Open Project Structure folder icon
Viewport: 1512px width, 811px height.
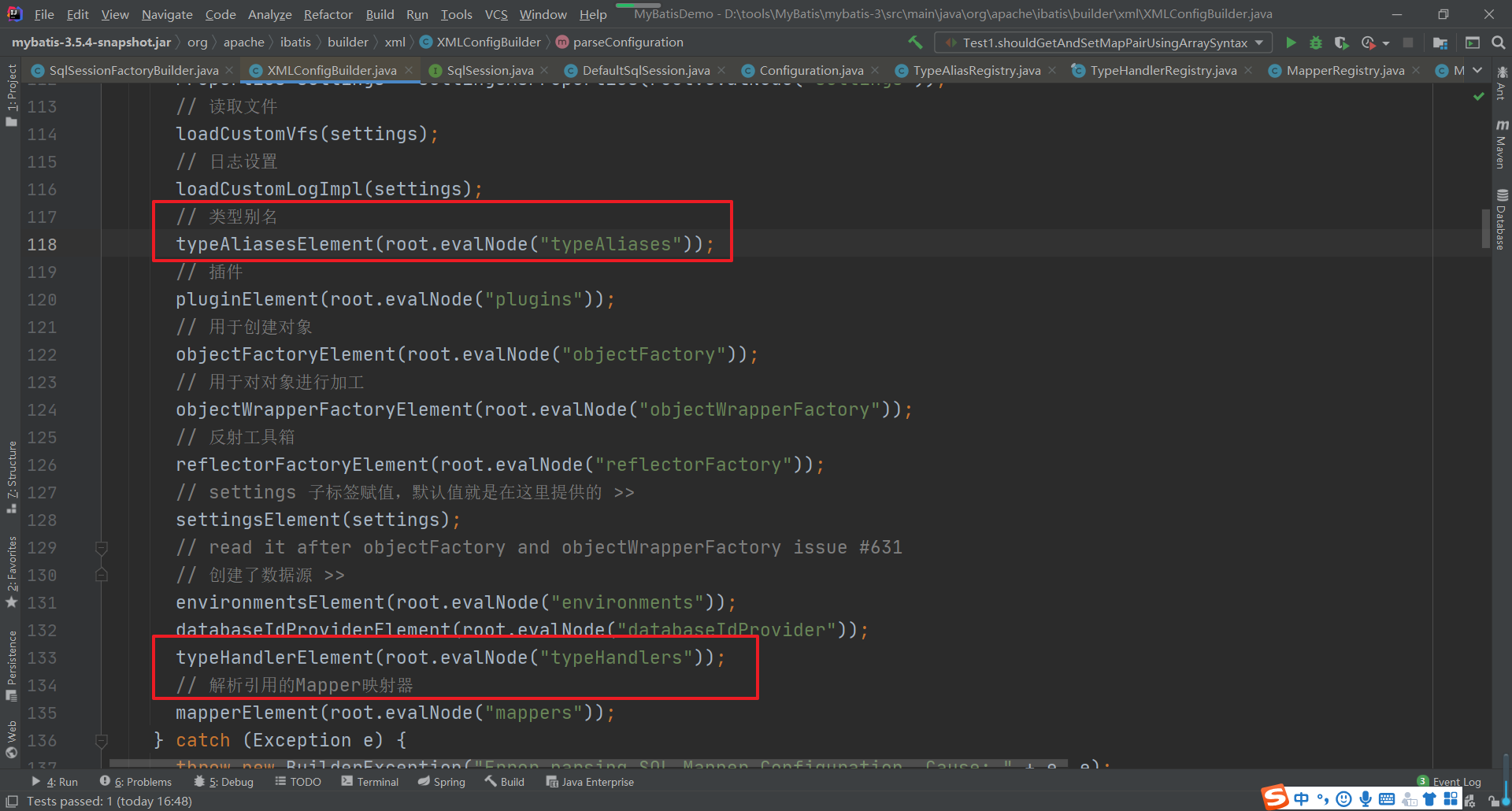click(x=1440, y=43)
